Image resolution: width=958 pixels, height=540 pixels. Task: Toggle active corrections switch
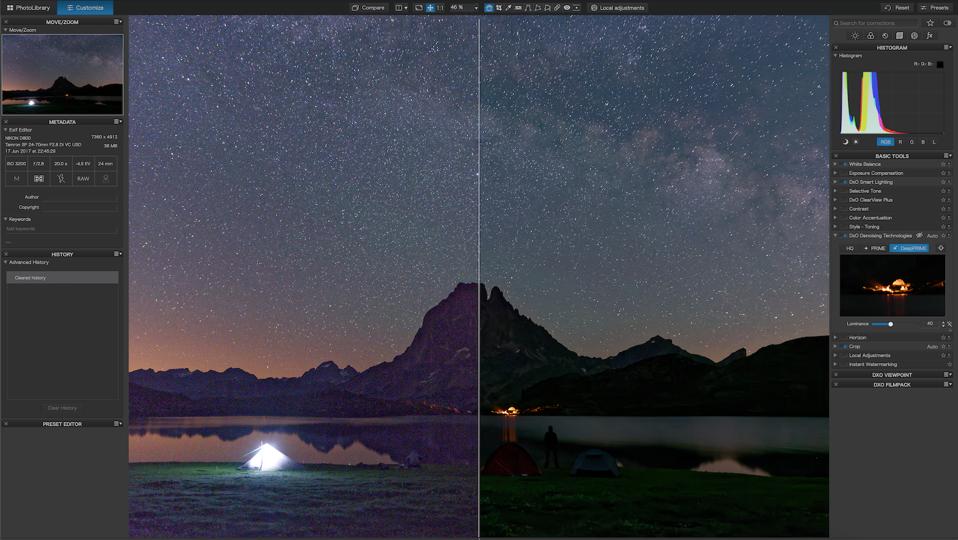point(947,23)
